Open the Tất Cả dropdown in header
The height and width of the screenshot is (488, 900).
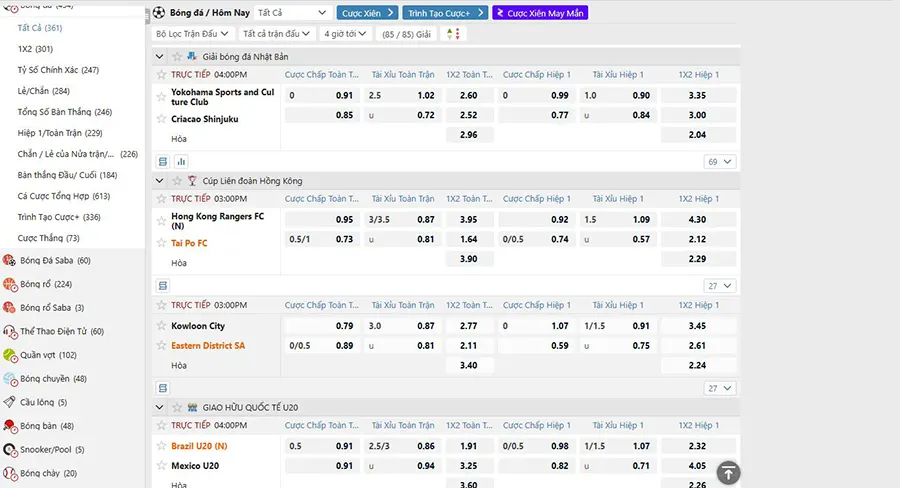[x=292, y=13]
